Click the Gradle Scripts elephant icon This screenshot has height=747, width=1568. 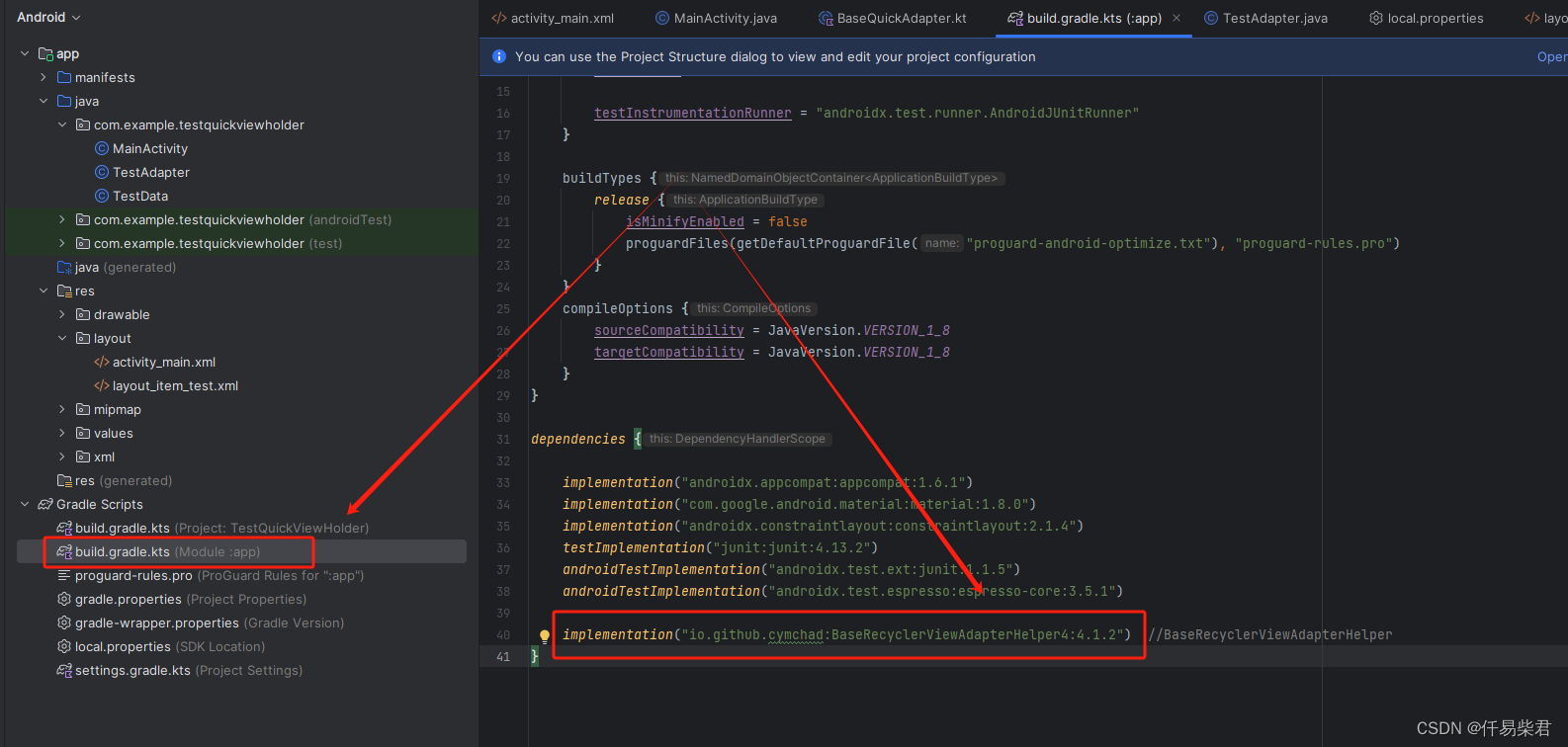coord(45,504)
